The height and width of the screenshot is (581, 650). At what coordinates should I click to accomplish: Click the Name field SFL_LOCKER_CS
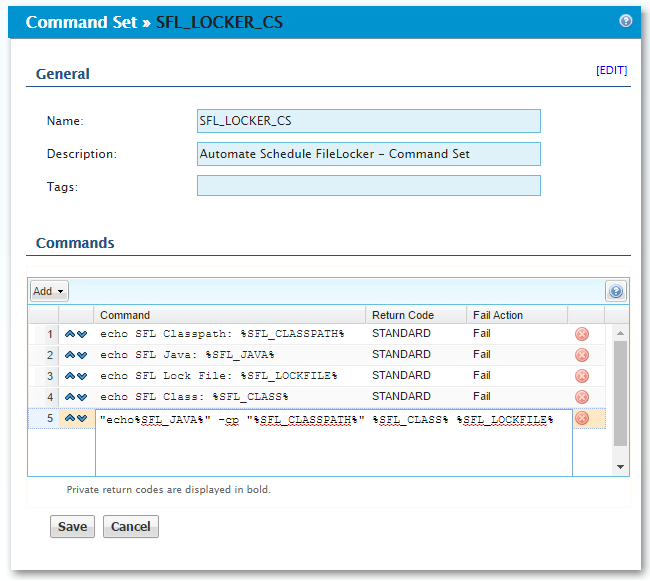point(368,121)
